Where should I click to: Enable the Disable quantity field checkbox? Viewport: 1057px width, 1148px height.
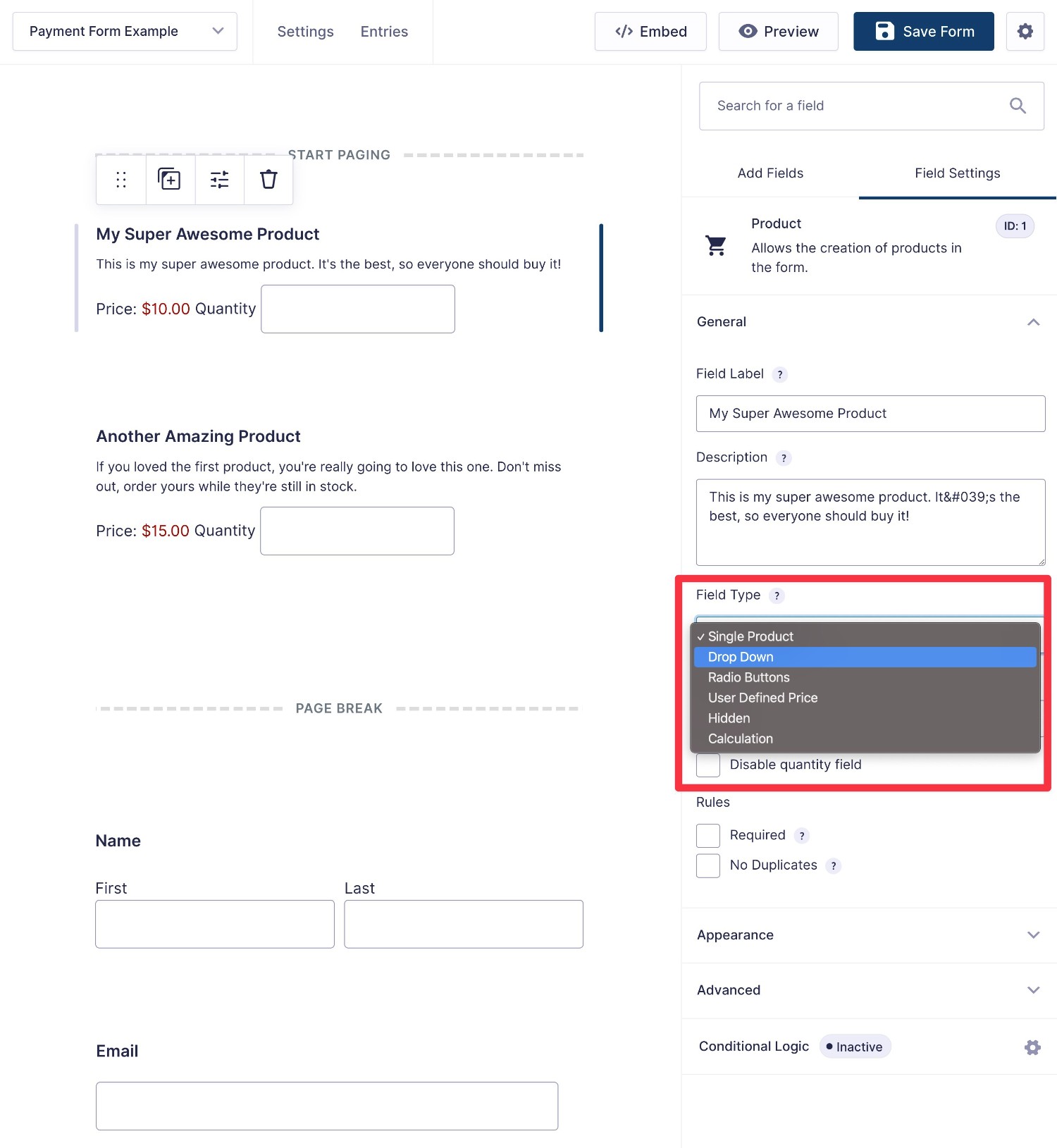pyautogui.click(x=708, y=765)
